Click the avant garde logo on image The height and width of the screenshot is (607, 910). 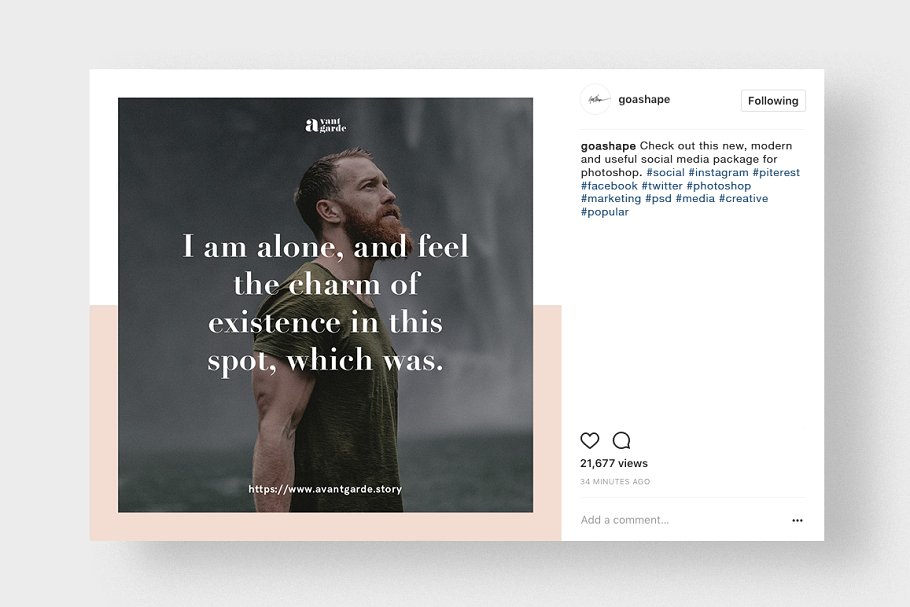(326, 125)
